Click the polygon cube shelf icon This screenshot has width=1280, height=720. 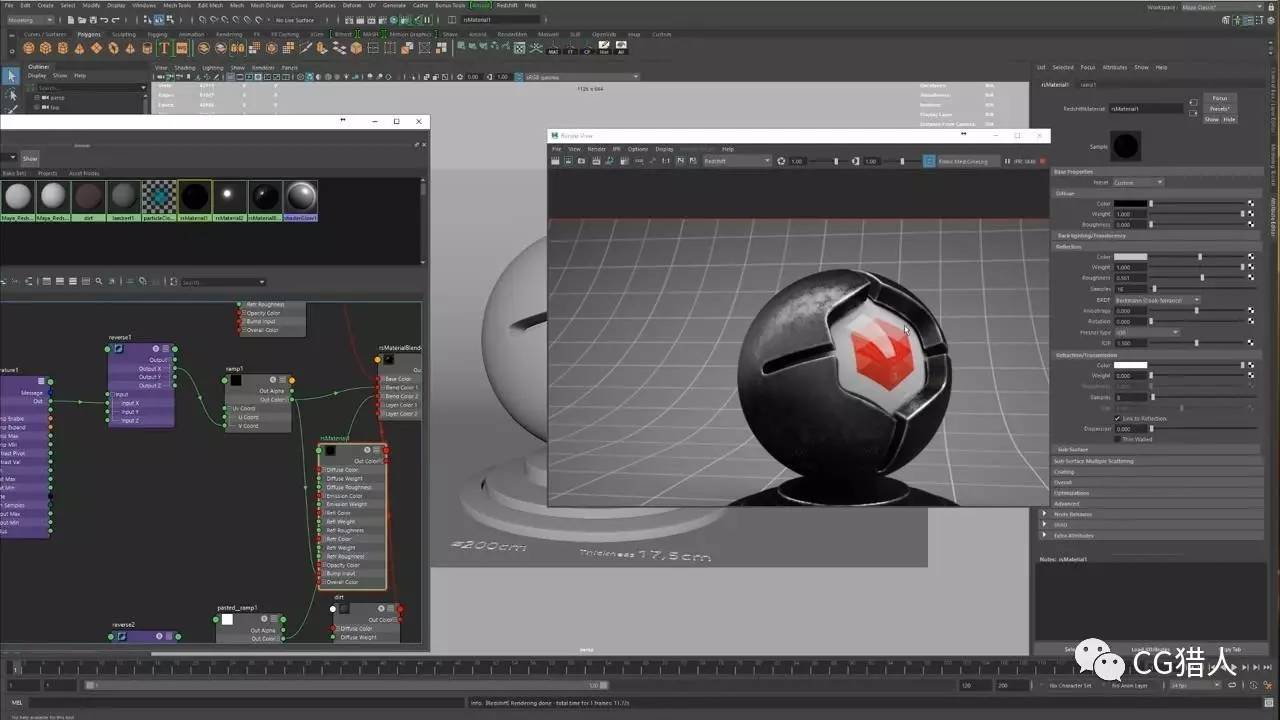coord(45,48)
